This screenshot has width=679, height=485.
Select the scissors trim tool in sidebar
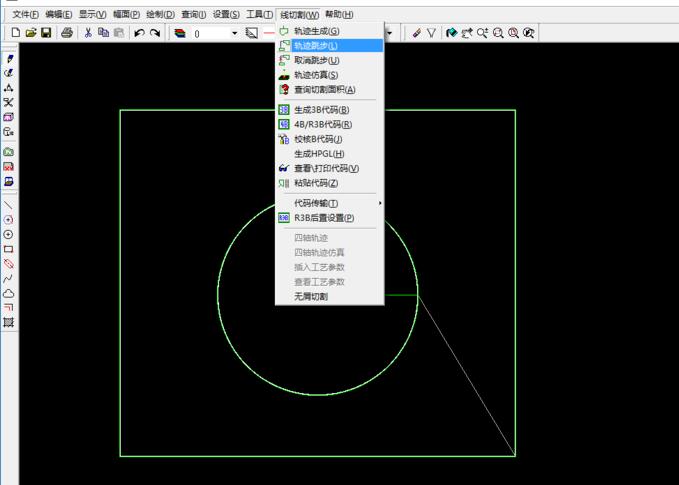click(9, 102)
